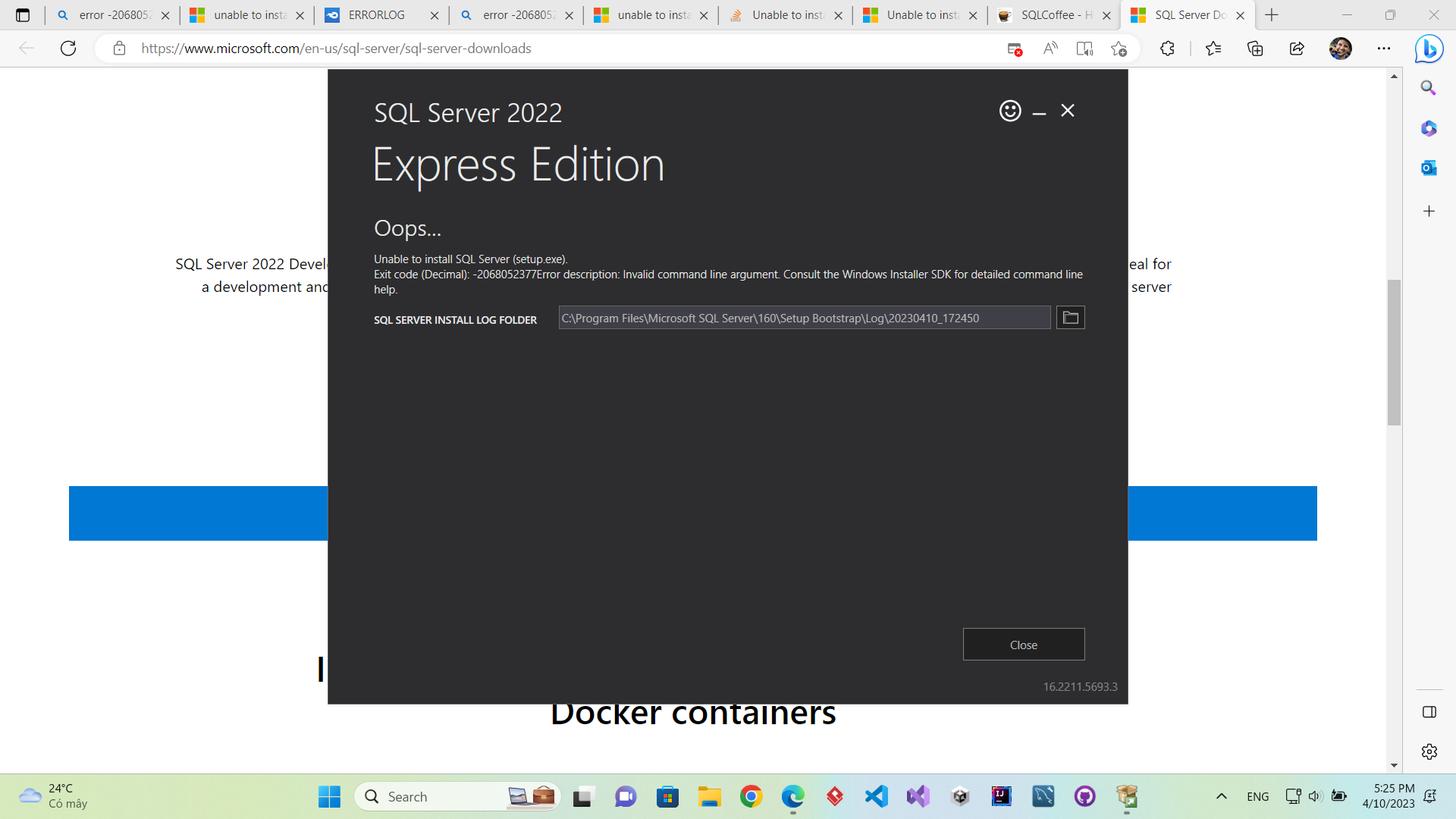
Task: Open the install log folder browse icon
Action: (1070, 318)
